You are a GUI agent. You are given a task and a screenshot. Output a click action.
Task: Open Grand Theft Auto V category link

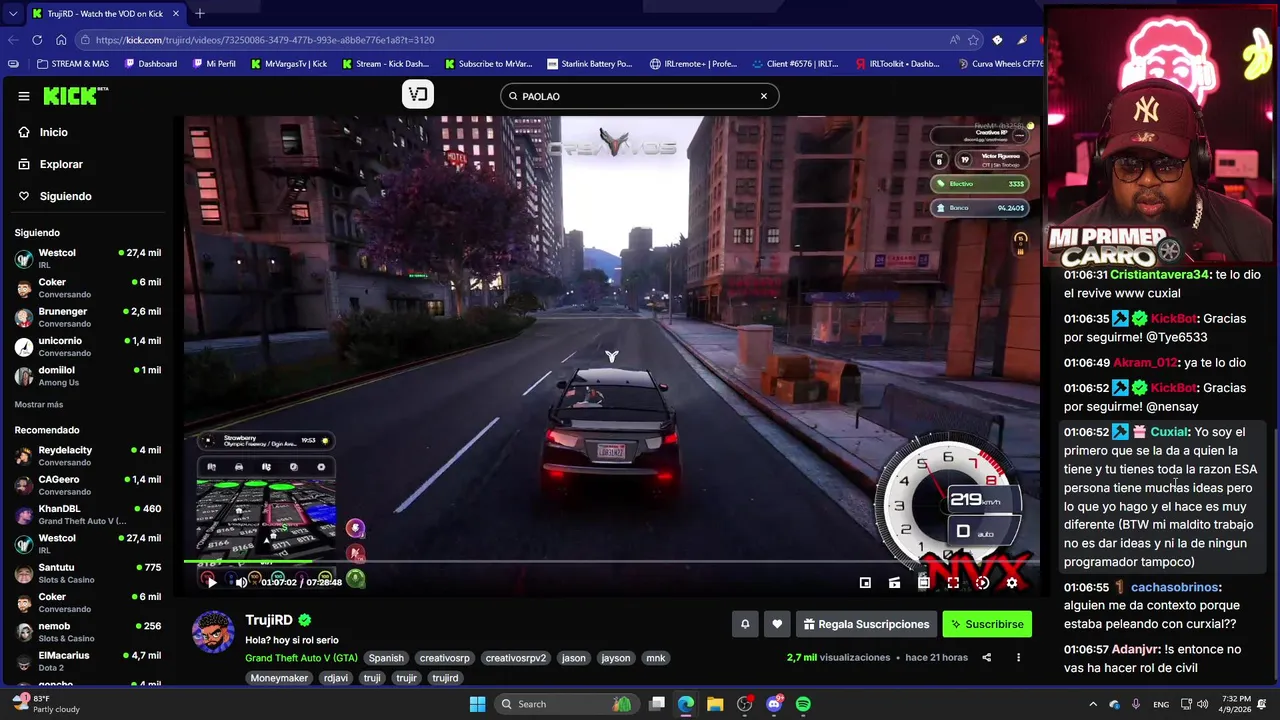pos(301,658)
